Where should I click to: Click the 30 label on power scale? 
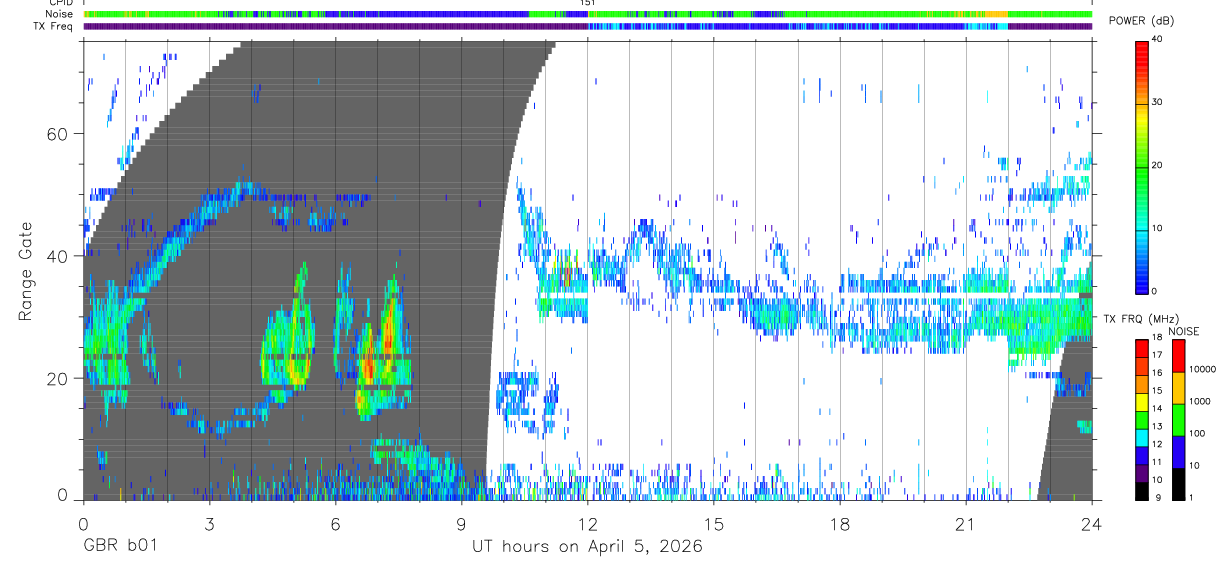coord(1159,103)
